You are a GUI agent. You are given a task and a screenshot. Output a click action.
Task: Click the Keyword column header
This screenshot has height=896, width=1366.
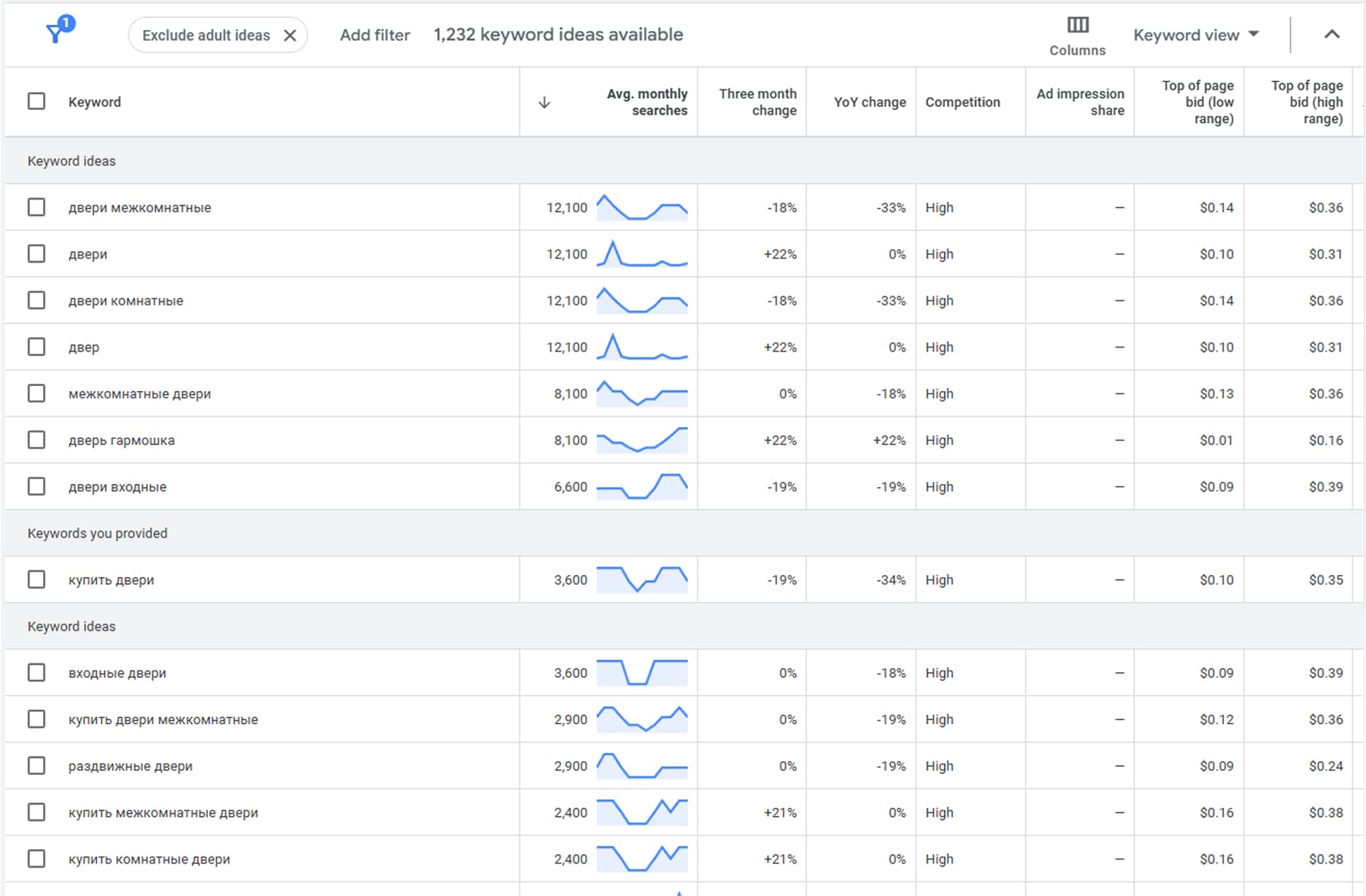tap(95, 103)
